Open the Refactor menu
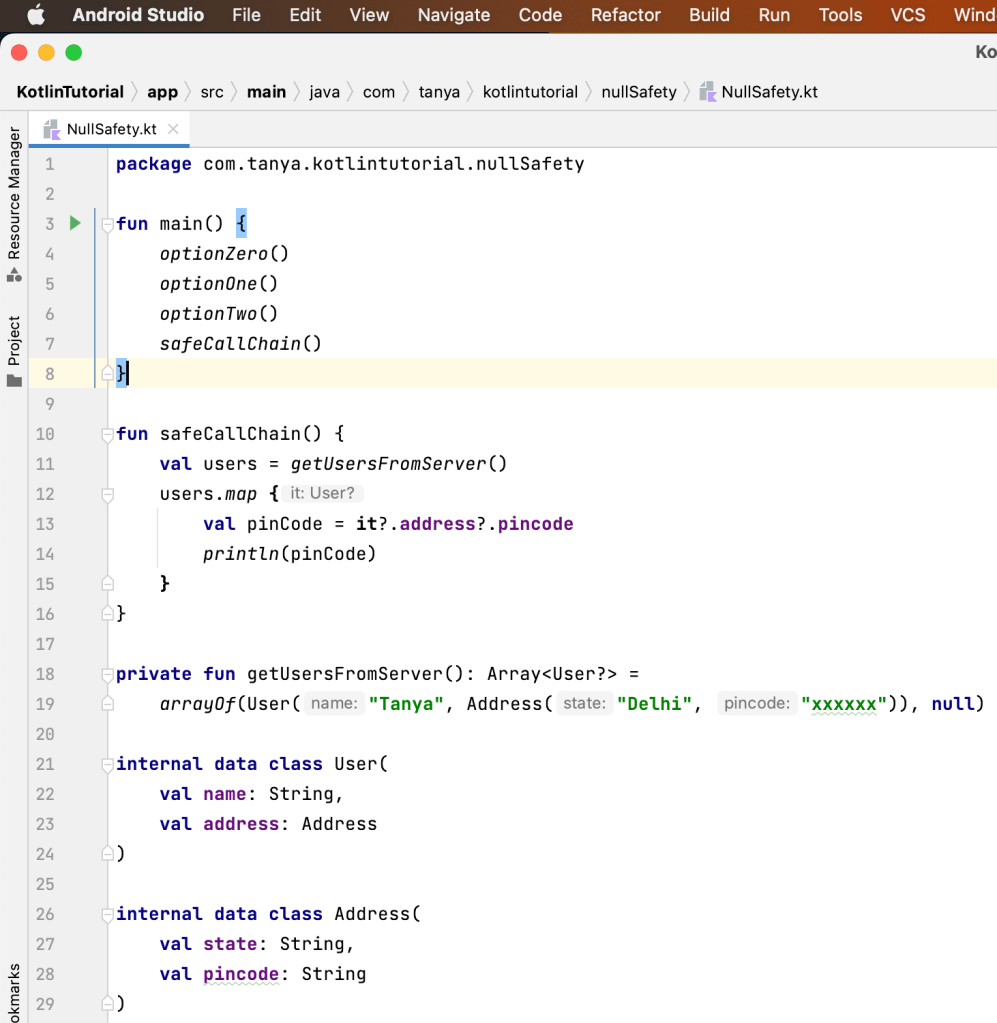 [625, 15]
